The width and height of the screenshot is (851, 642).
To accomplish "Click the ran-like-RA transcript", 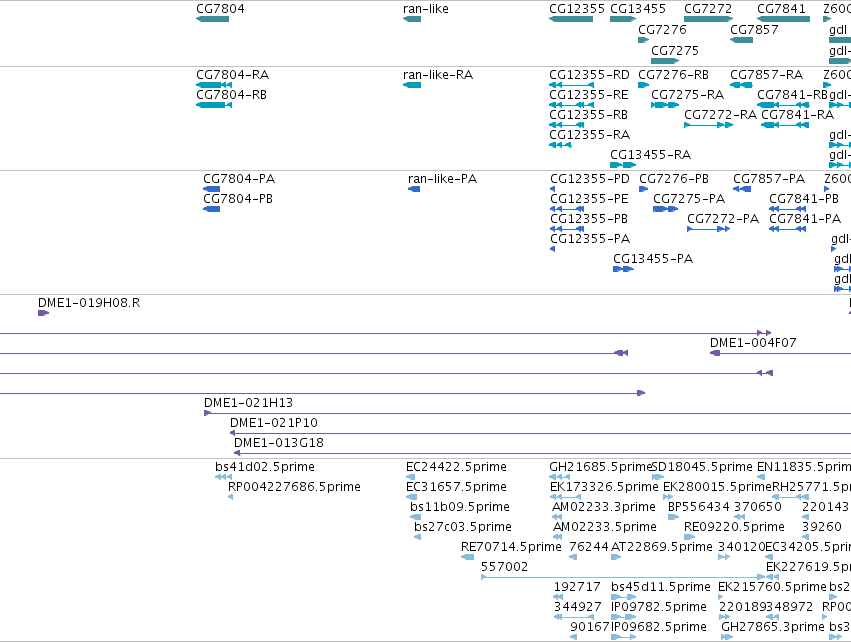I will click(x=412, y=85).
